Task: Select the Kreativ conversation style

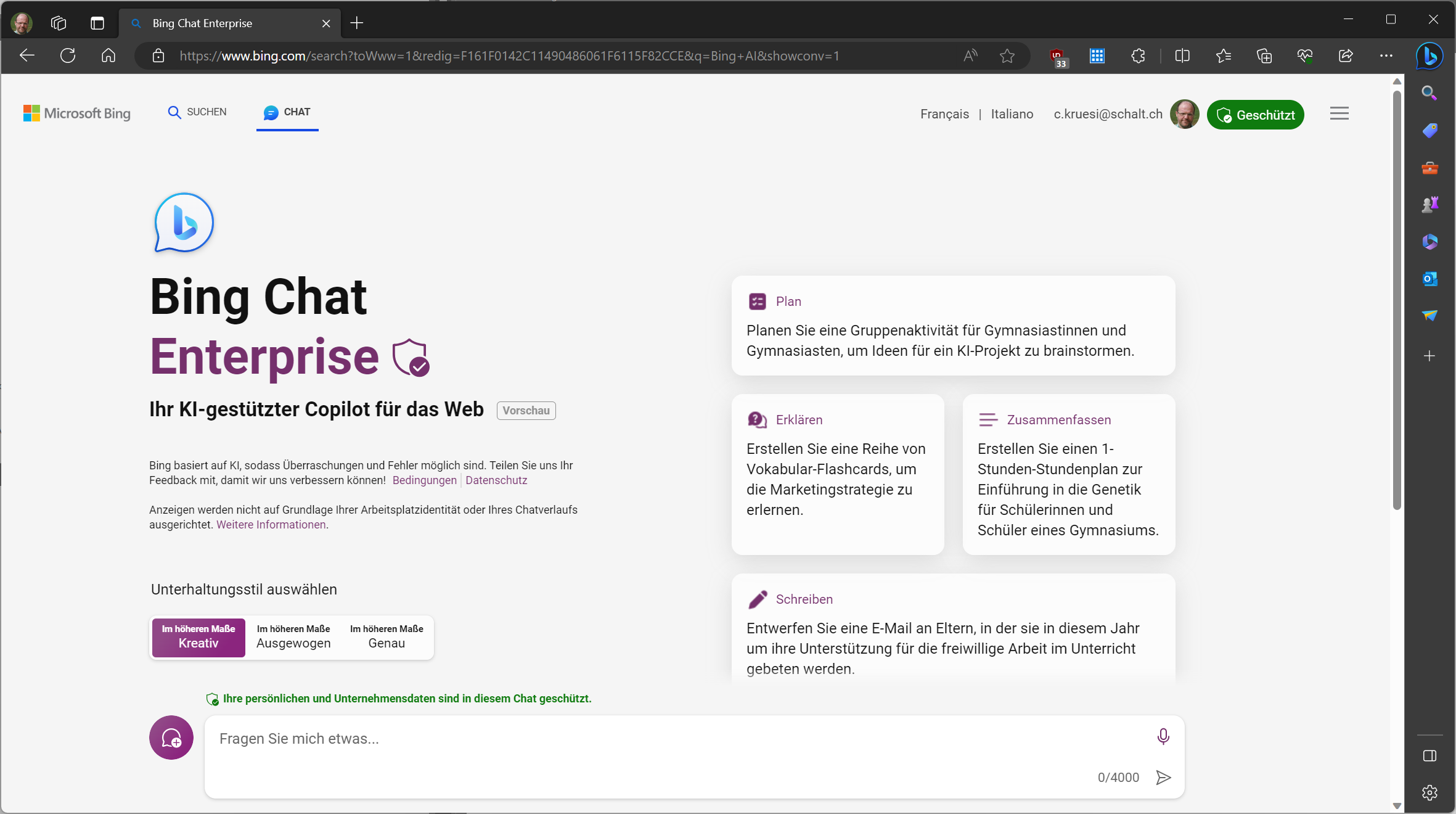Action: (x=198, y=637)
